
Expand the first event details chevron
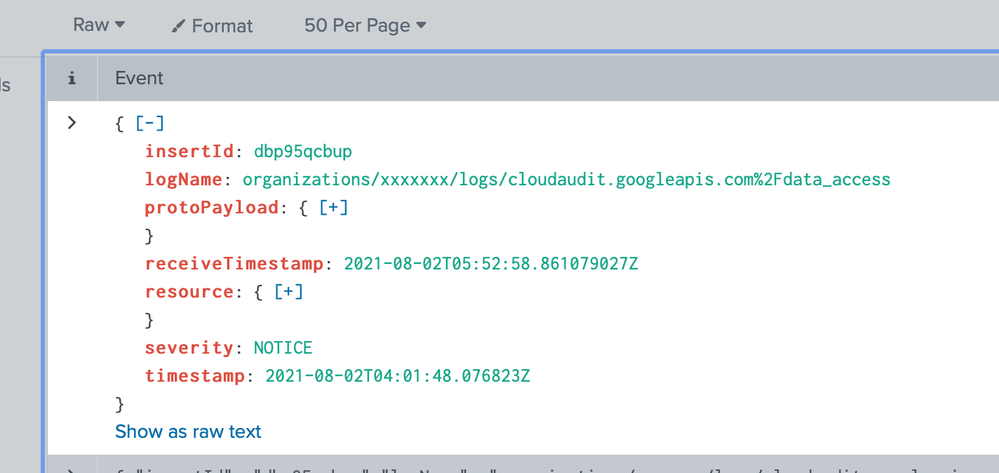(72, 123)
